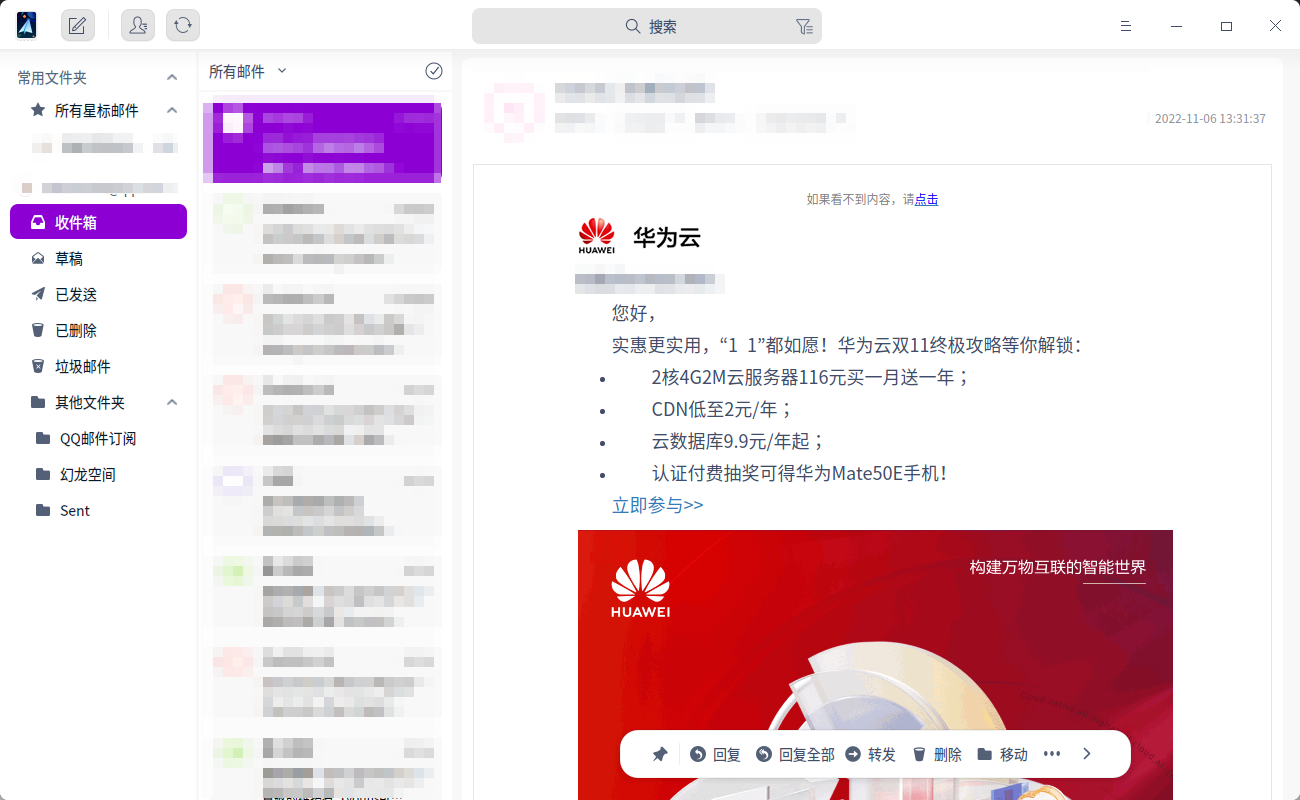
Task: Open the search filter options icon
Action: click(804, 27)
